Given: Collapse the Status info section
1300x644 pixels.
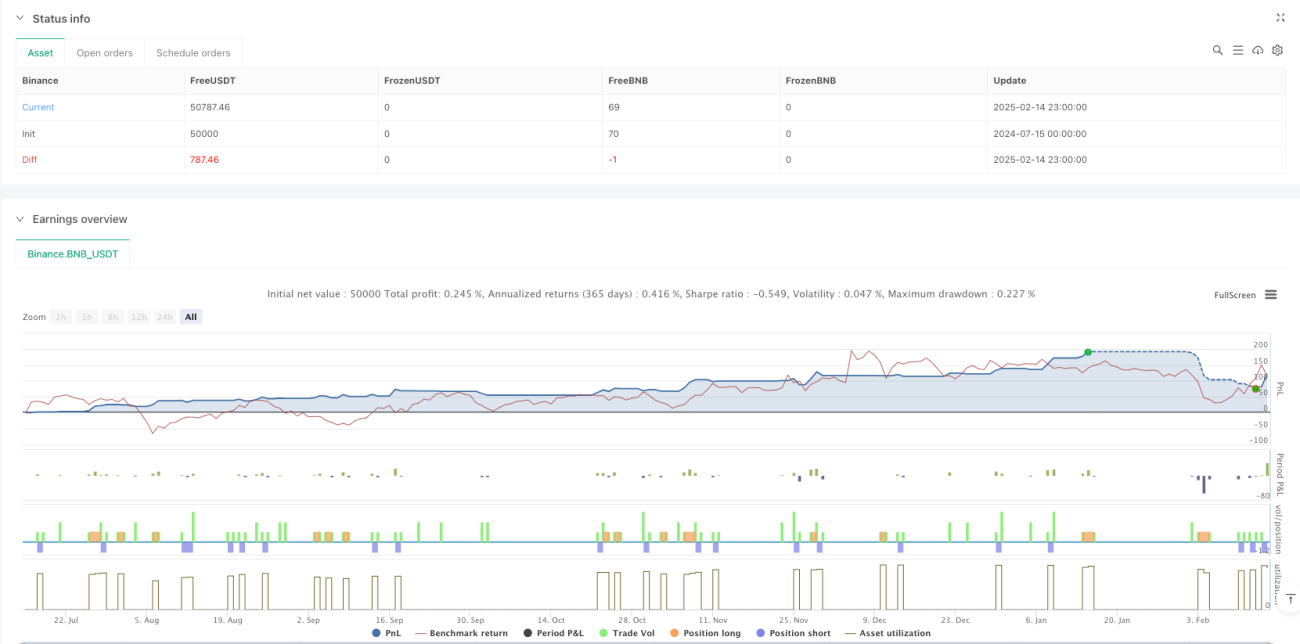Looking at the screenshot, I should (19, 19).
